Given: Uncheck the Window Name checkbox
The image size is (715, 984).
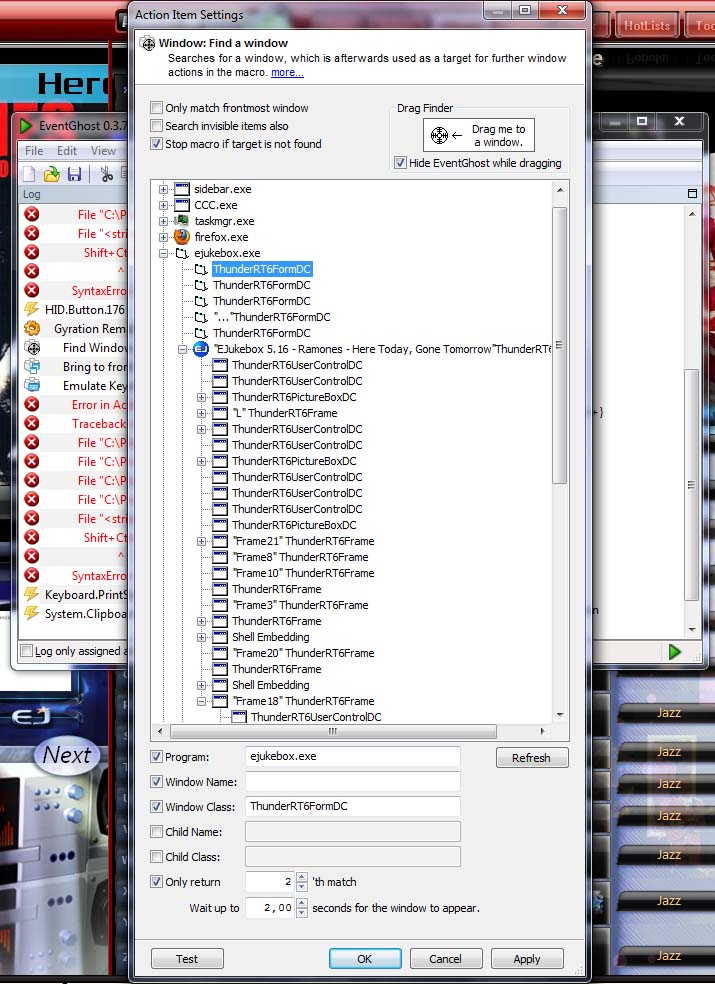Looking at the screenshot, I should (156, 782).
